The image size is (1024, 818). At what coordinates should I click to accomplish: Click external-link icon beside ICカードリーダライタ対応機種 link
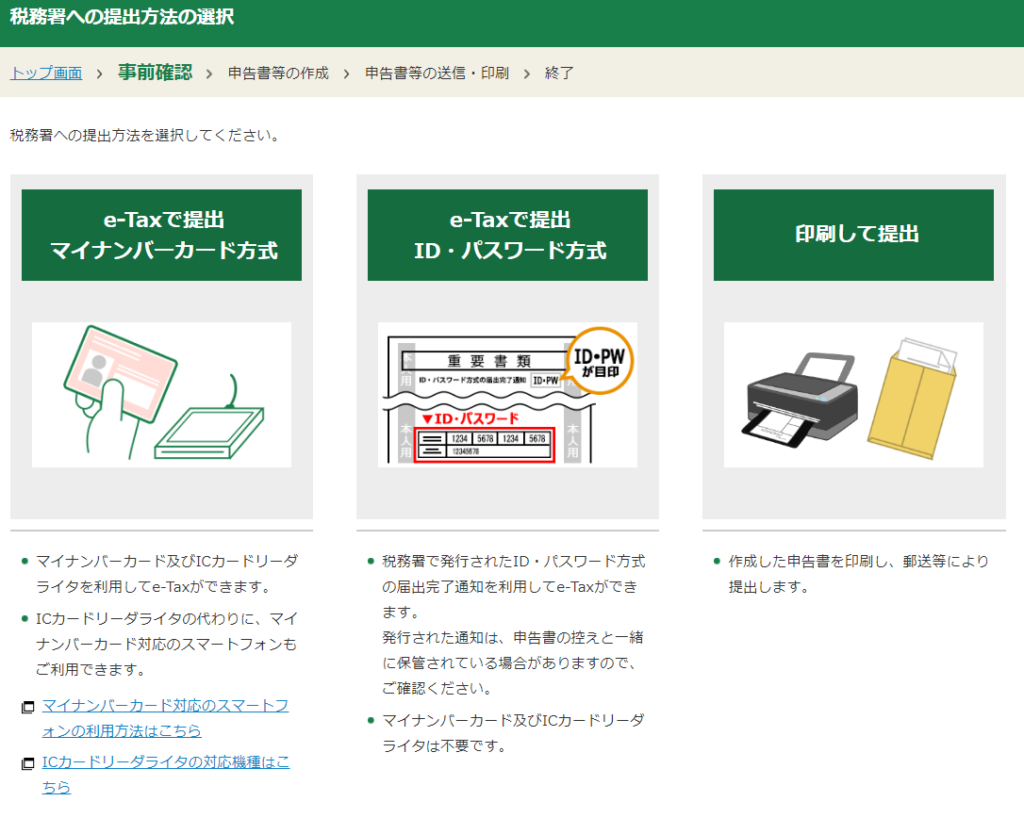[x=27, y=763]
